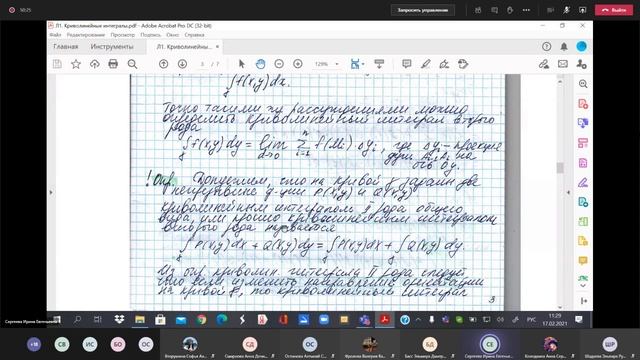This screenshot has width=640, height=360.
Task: Open the Редактирование menu
Action: pos(86,35)
